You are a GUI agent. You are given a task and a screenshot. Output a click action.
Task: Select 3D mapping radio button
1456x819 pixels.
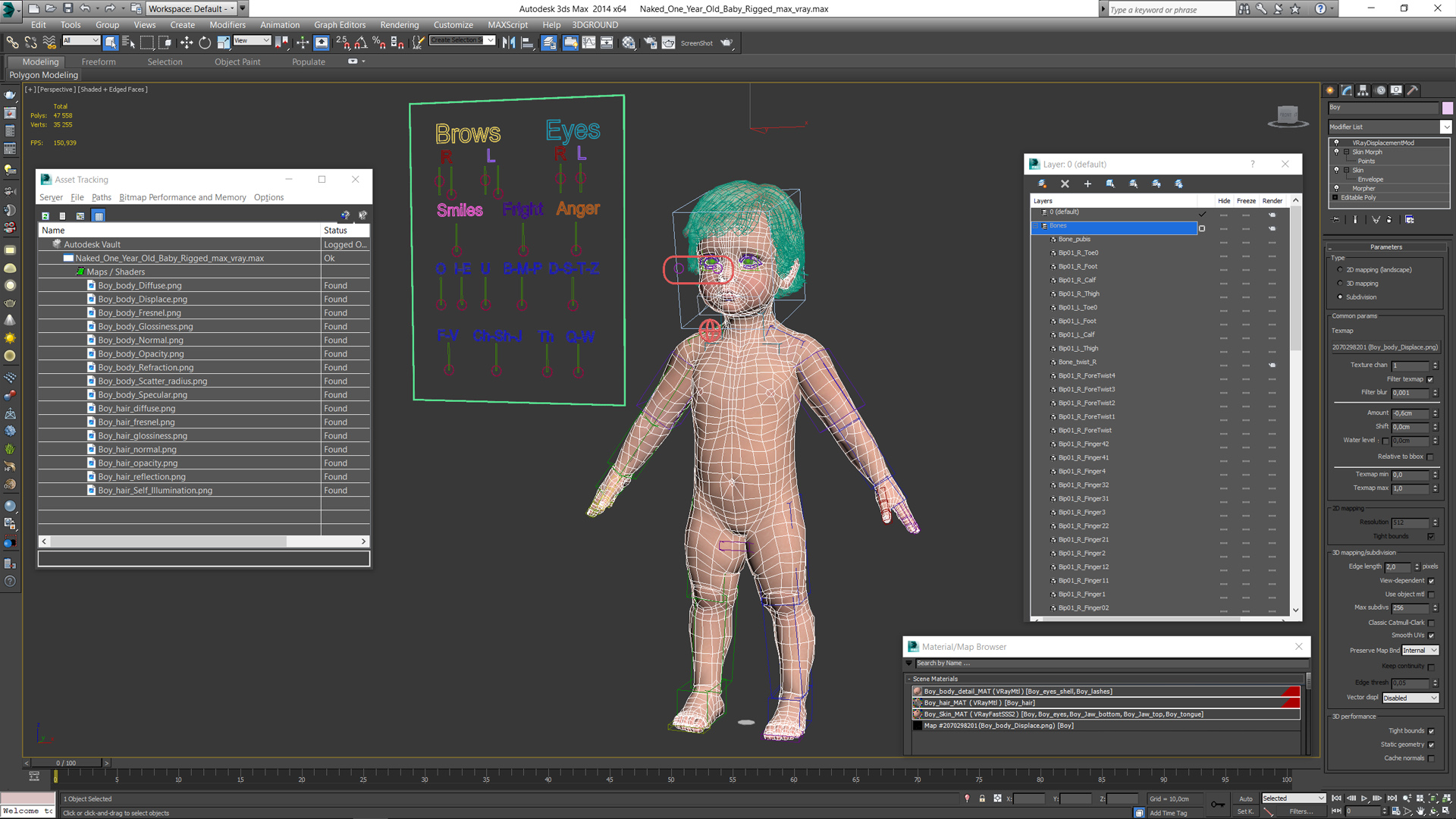1340,284
